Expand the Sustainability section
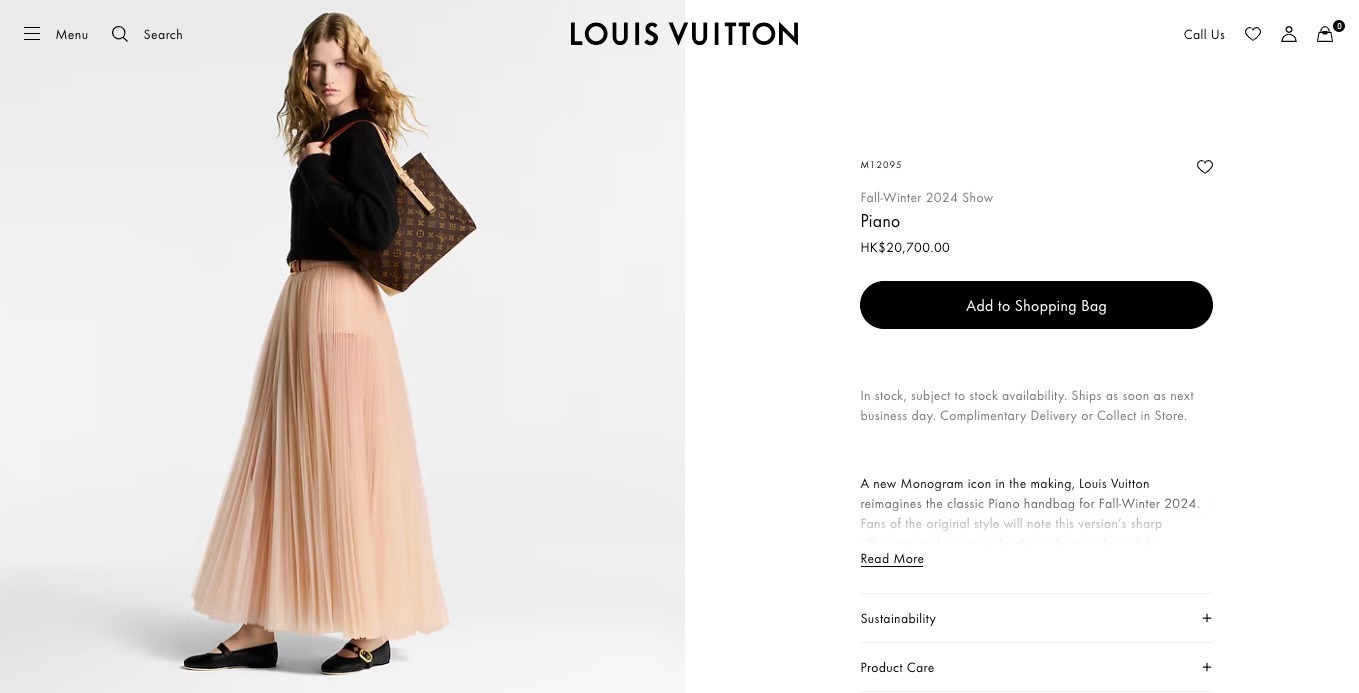This screenshot has width=1359, height=693. coord(898,619)
